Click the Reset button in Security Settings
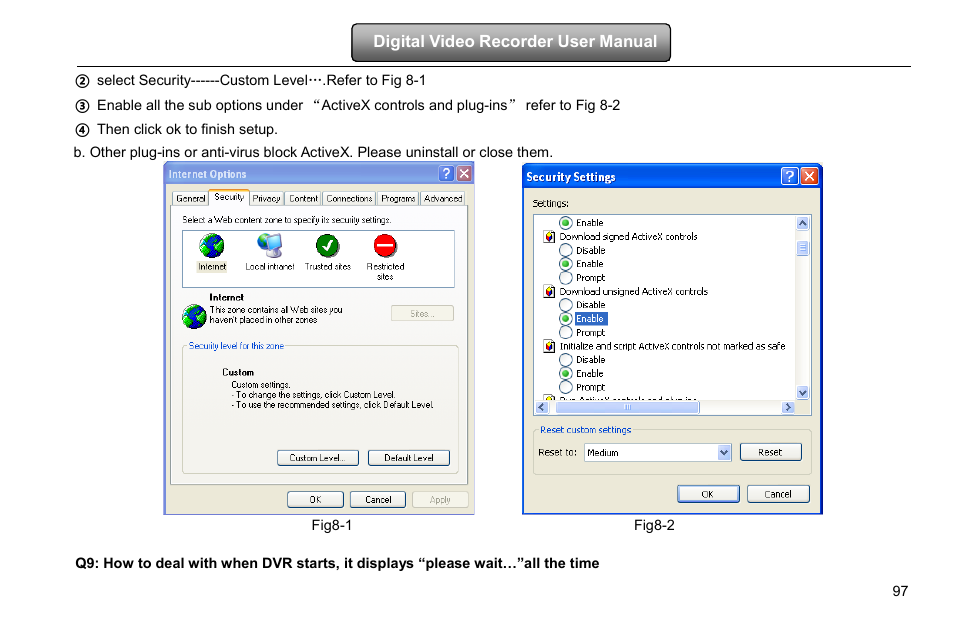 tap(770, 452)
